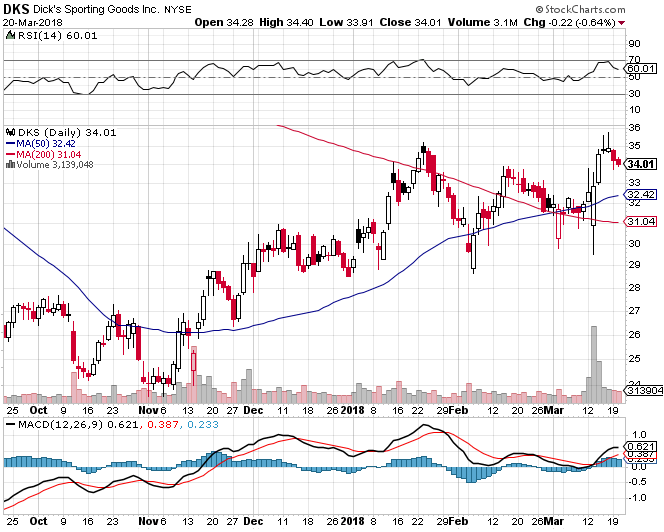Screen dimensions: 664x532
Task: Click the MA(200) 31.04 legend entry
Action: tap(44, 155)
